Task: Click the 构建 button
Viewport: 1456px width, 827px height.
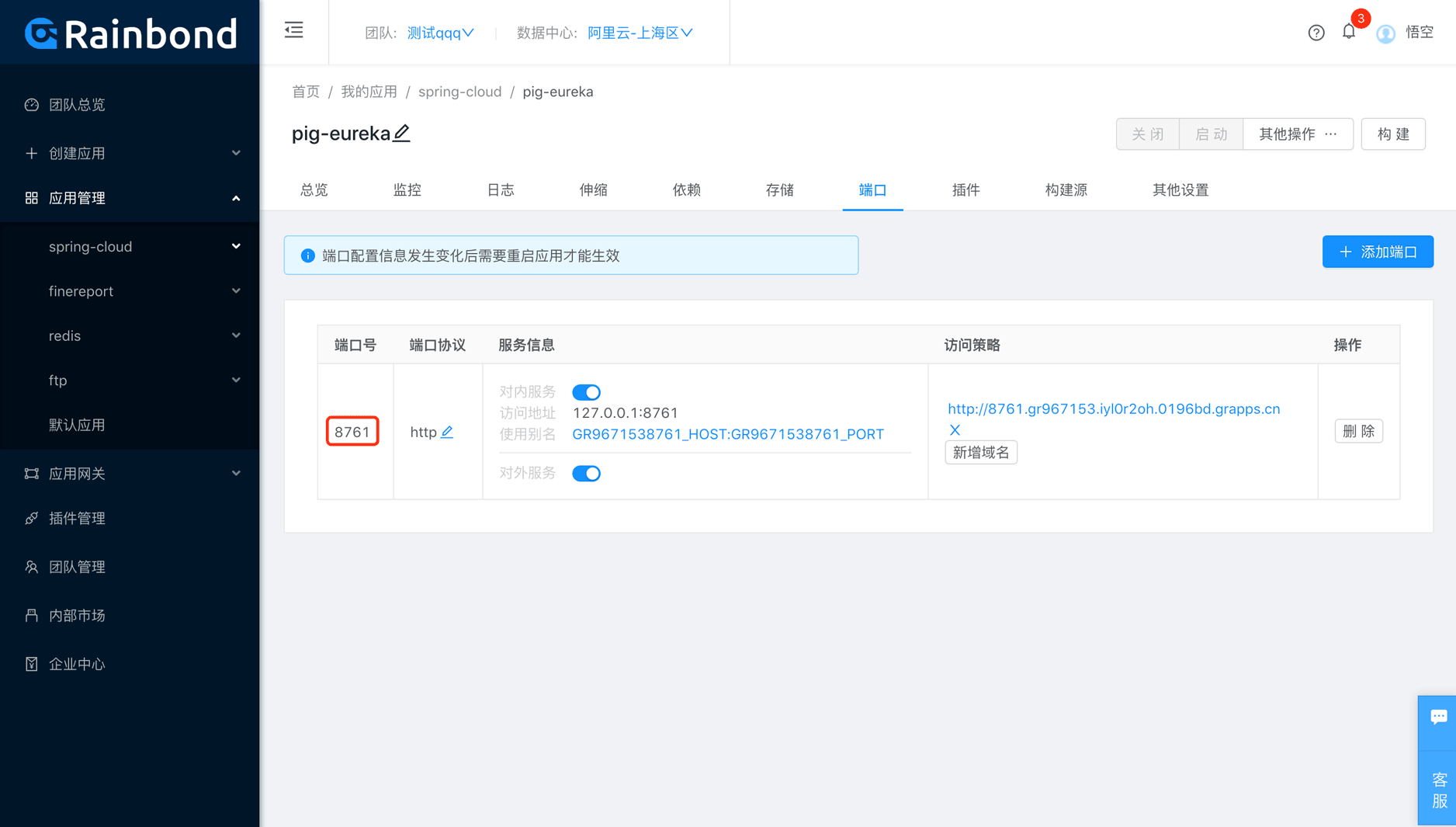Action: [x=1393, y=134]
